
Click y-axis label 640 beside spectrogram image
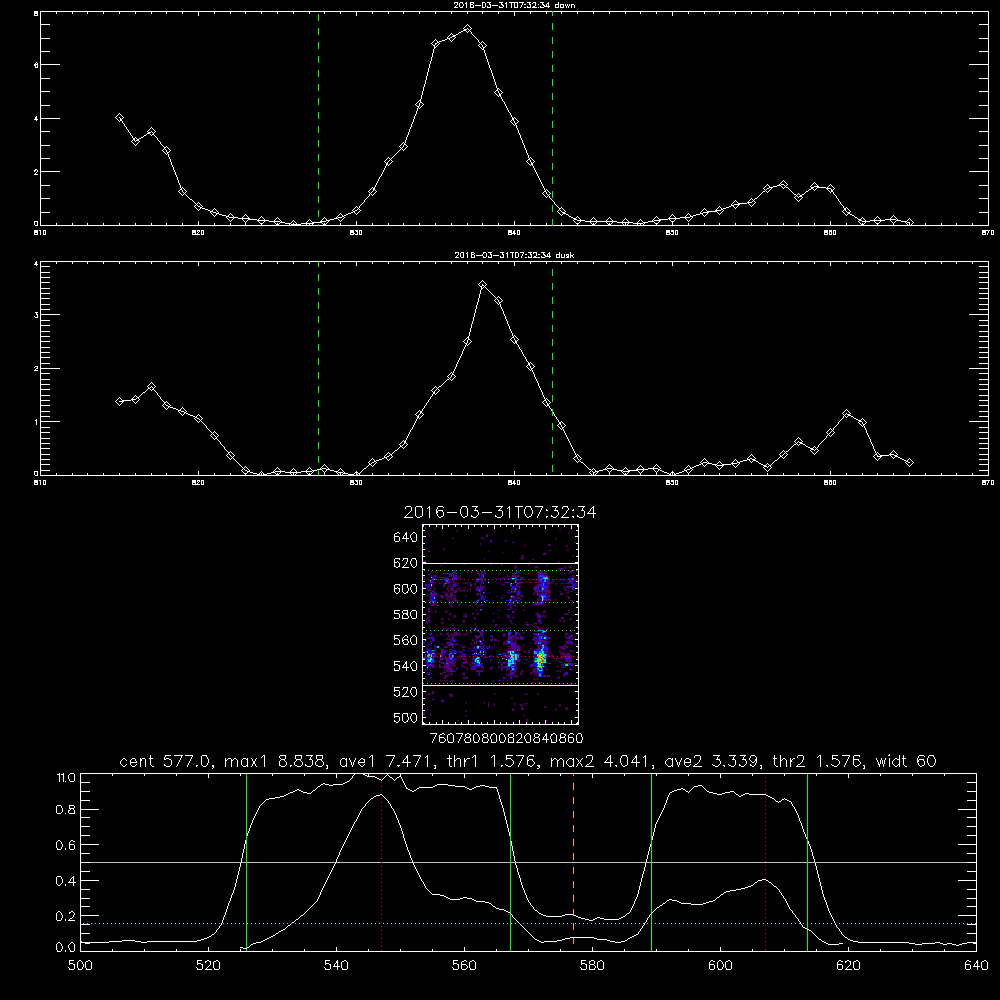406,538
